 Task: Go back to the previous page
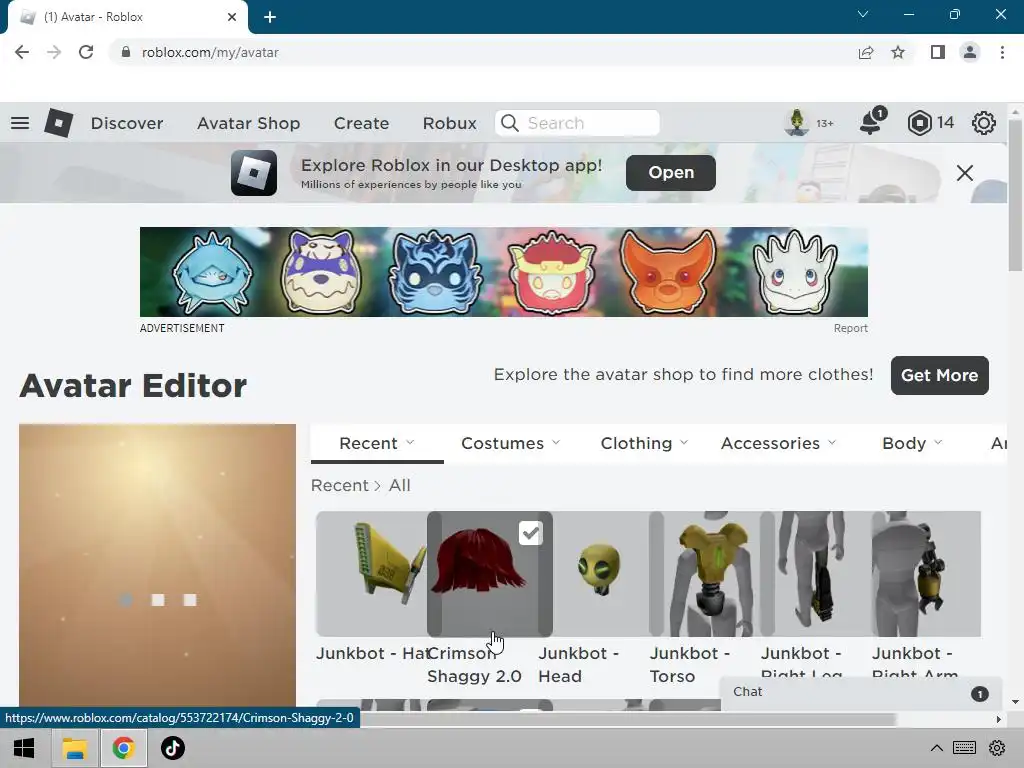tap(22, 52)
